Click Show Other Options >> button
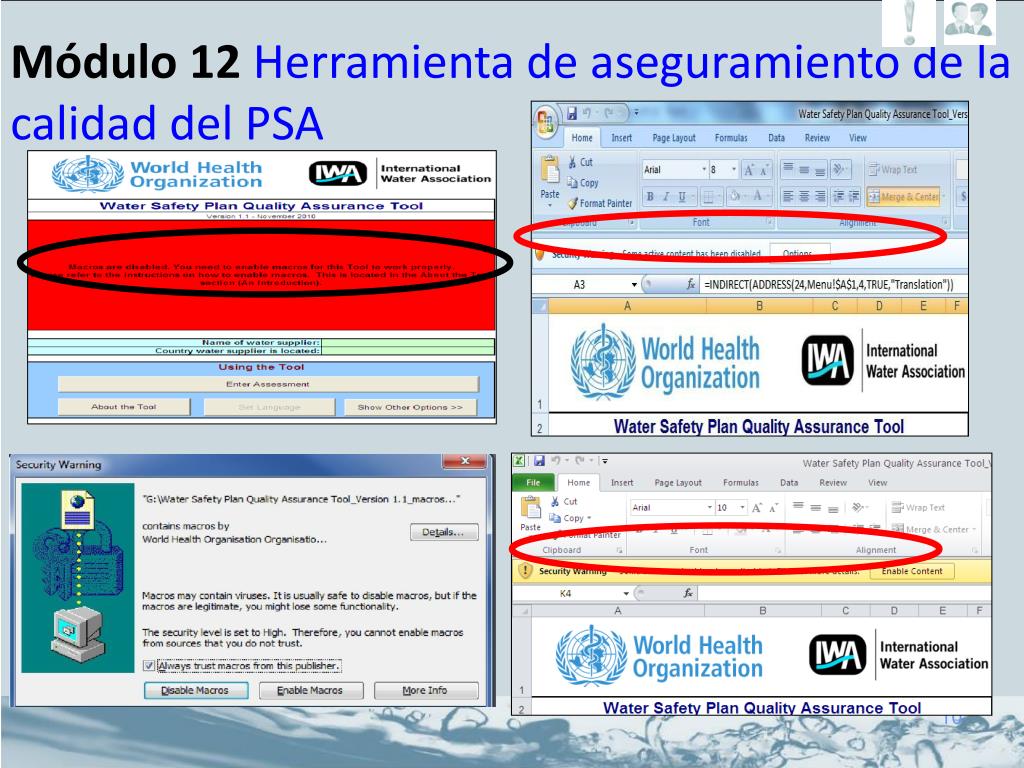 coord(410,407)
